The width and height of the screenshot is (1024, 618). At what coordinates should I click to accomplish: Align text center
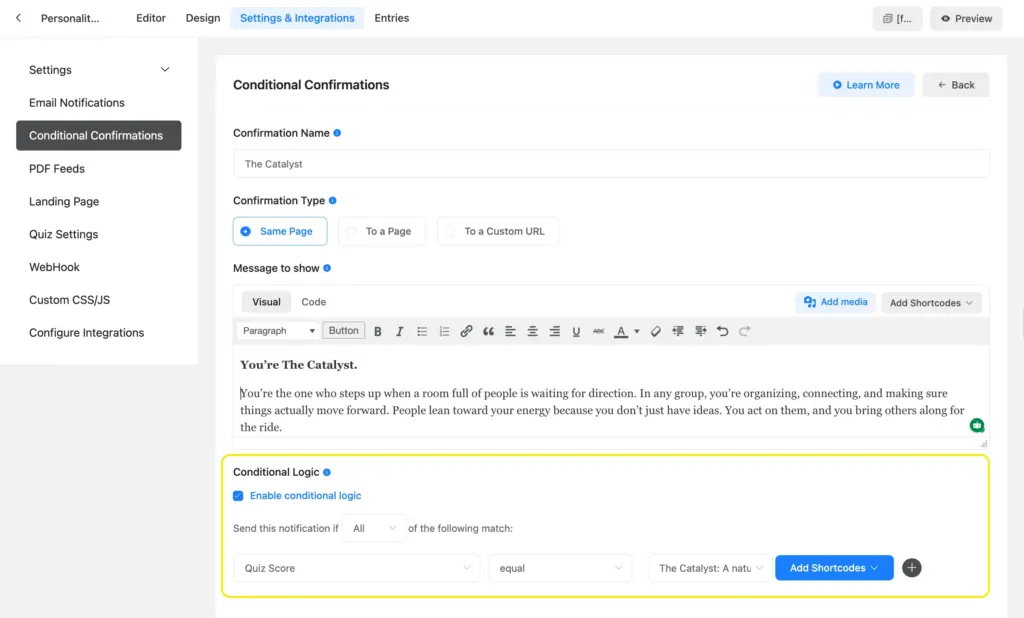(x=532, y=331)
